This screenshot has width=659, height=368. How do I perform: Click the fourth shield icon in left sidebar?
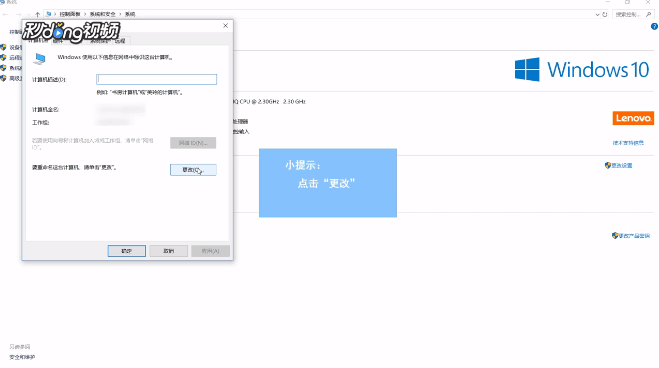(x=3, y=78)
